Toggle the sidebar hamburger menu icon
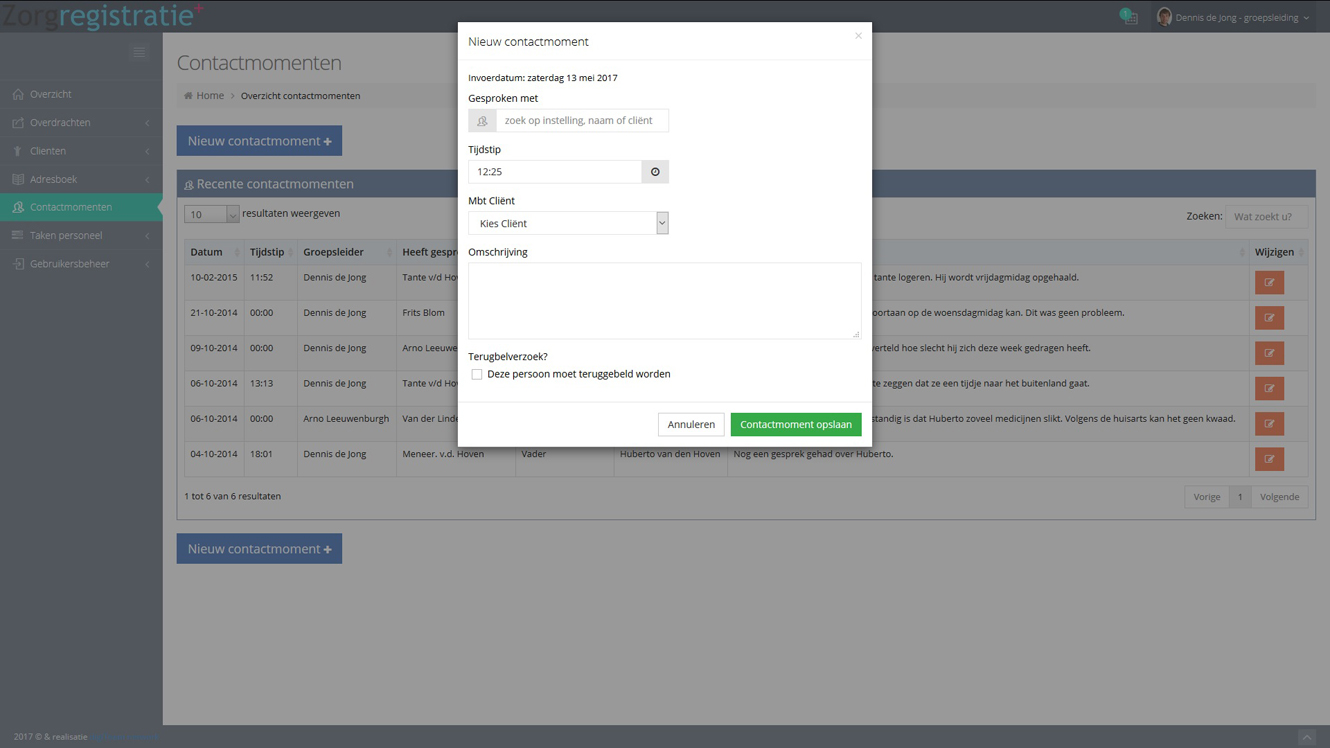The width and height of the screenshot is (1330, 748). tap(139, 52)
